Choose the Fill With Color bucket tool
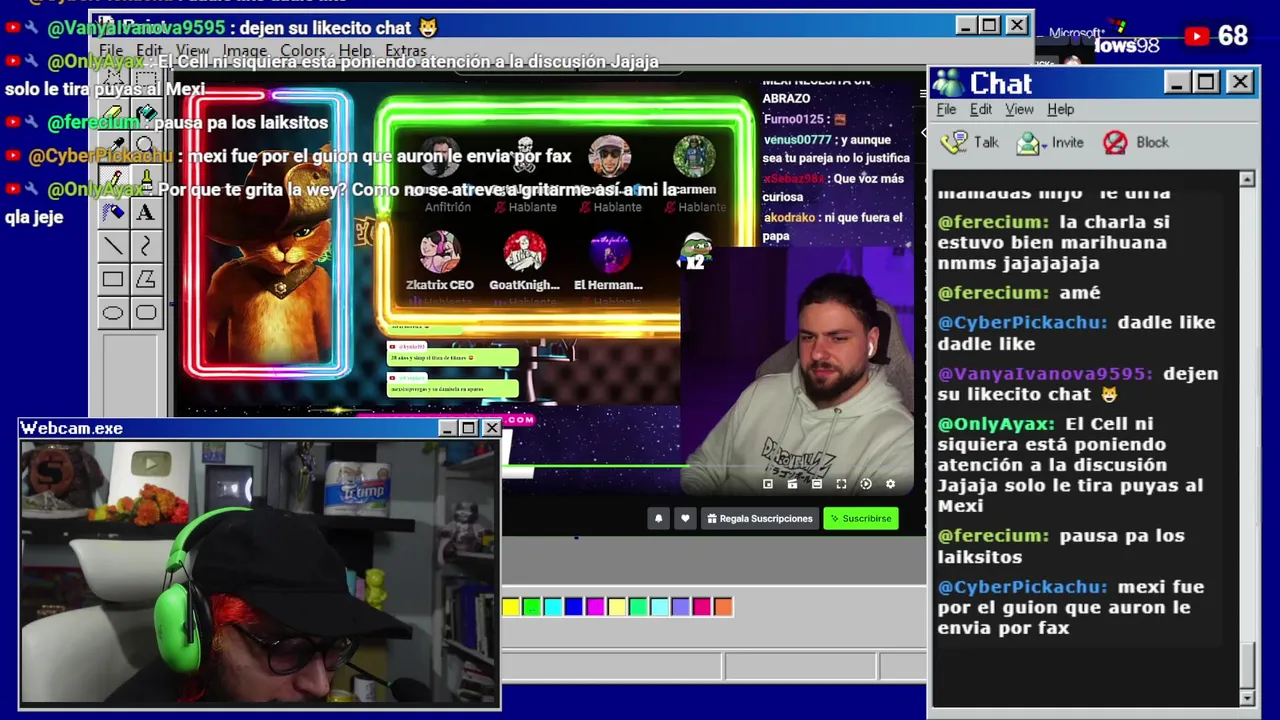Viewport: 1280px width, 720px height. [x=146, y=112]
